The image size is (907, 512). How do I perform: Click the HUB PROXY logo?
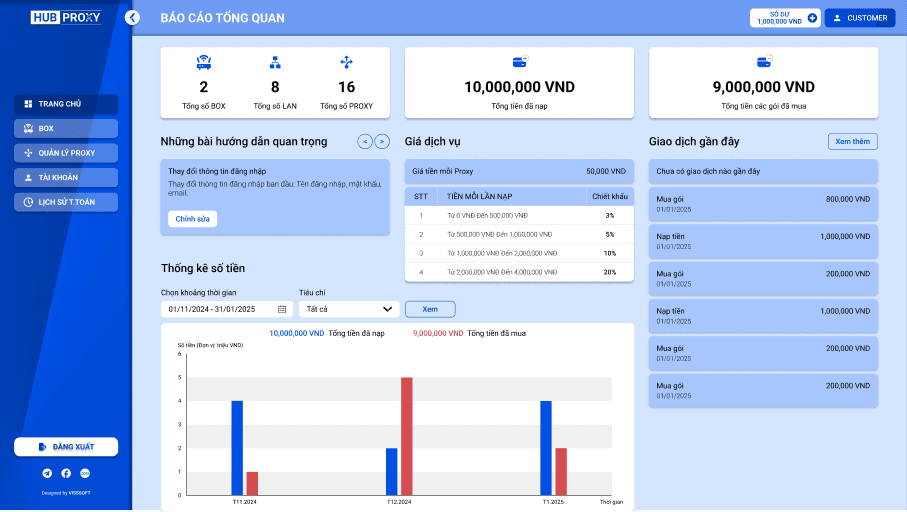66,17
